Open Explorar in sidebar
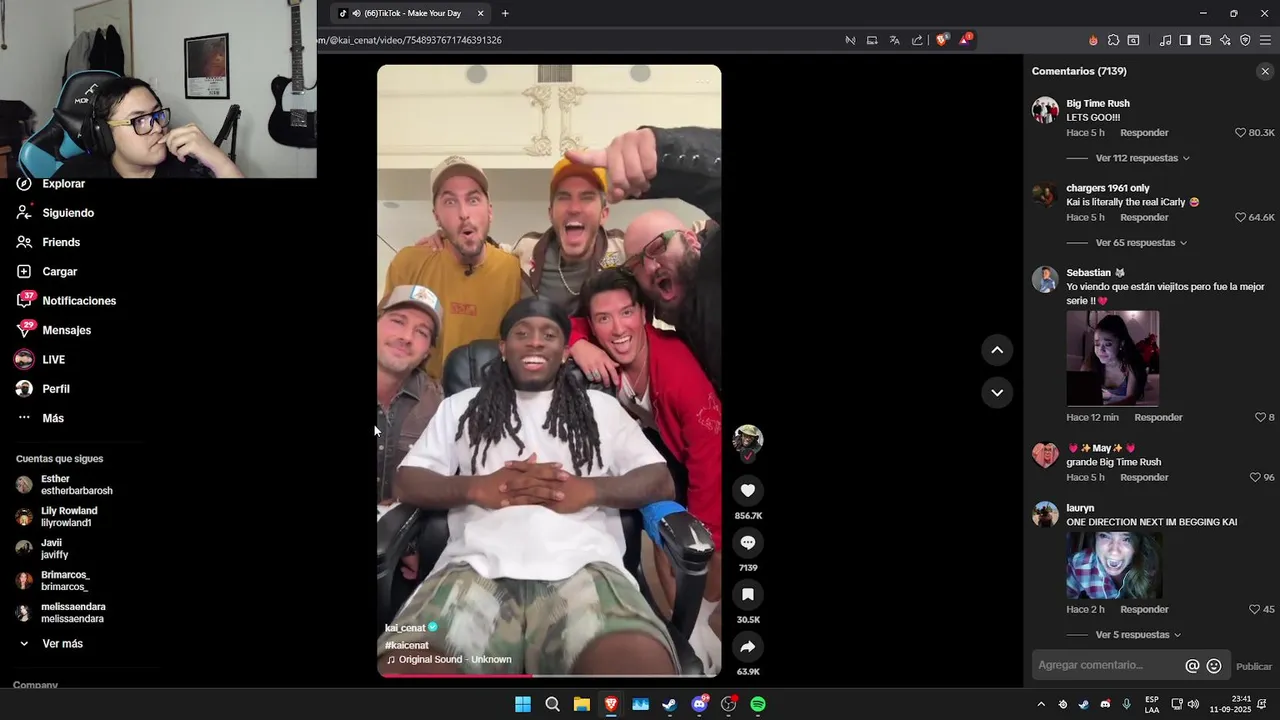The height and width of the screenshot is (720, 1280). point(63,184)
